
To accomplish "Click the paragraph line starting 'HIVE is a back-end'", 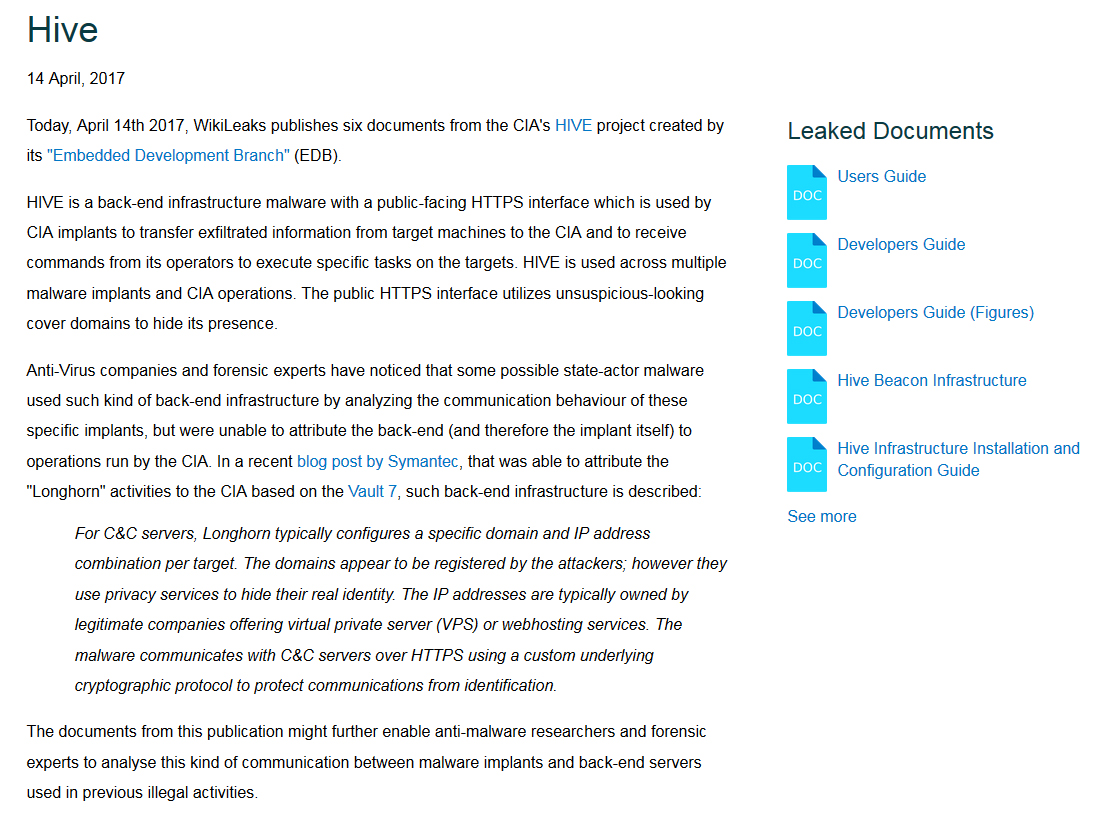I will (x=369, y=203).
